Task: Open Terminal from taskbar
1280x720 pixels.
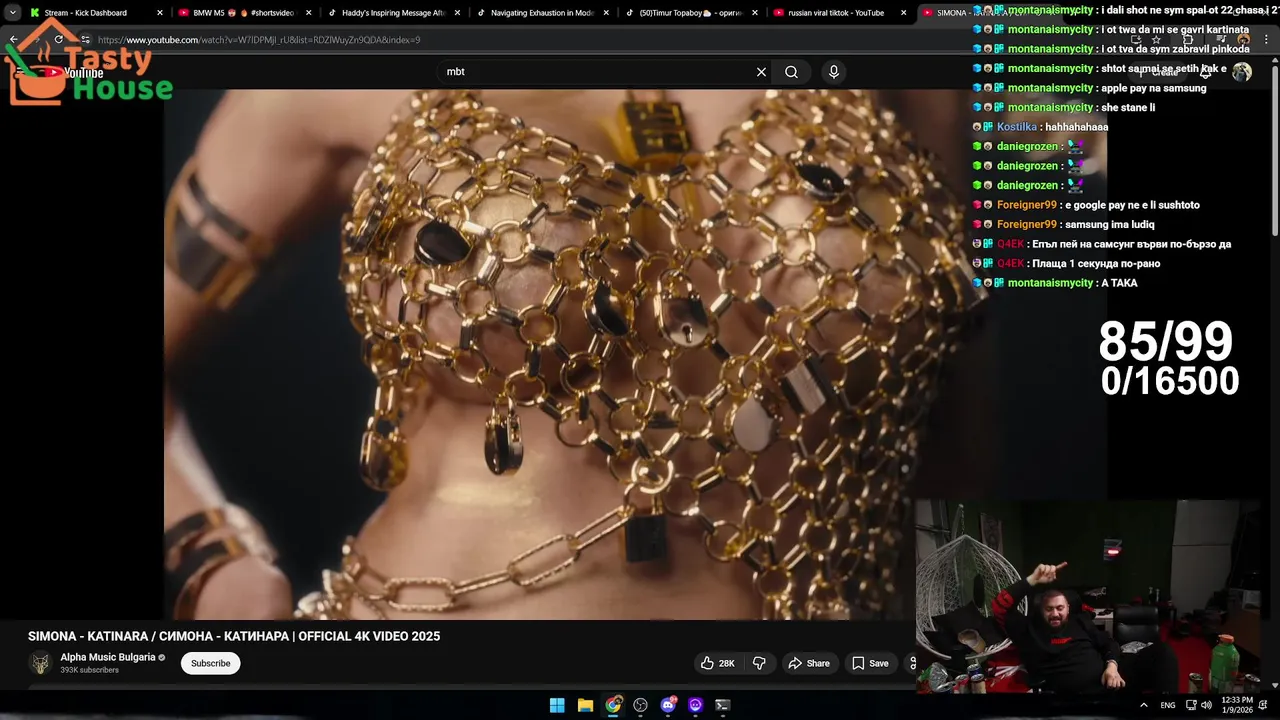Action: tap(722, 705)
